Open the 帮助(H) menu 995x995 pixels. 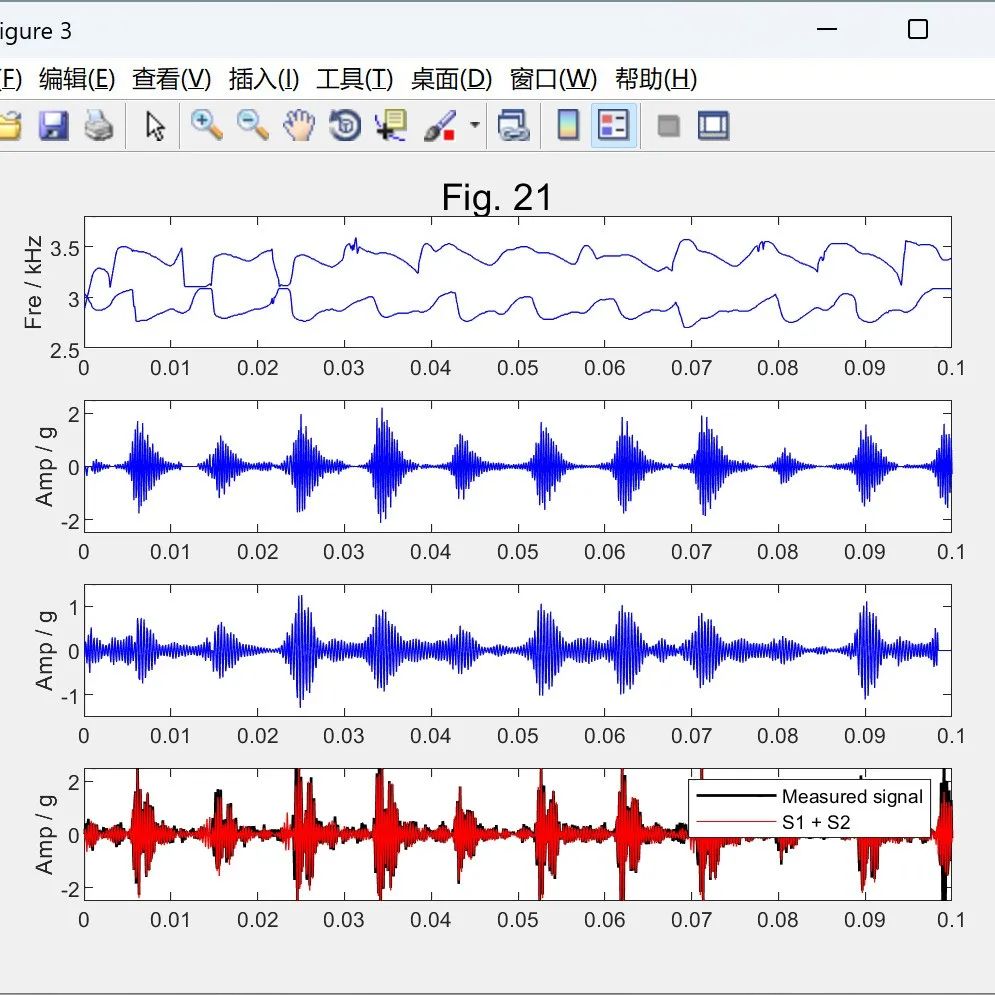click(656, 79)
